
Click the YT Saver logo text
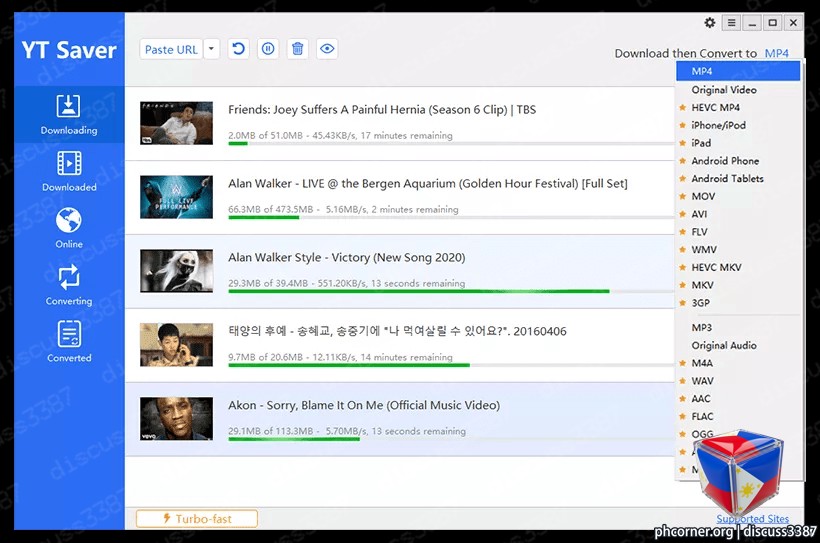click(x=69, y=50)
